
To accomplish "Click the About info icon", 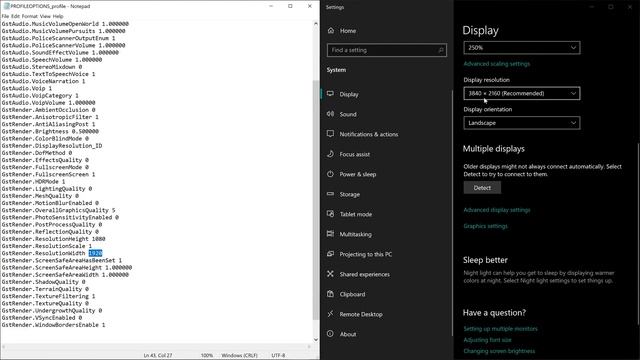I will 330,334.
